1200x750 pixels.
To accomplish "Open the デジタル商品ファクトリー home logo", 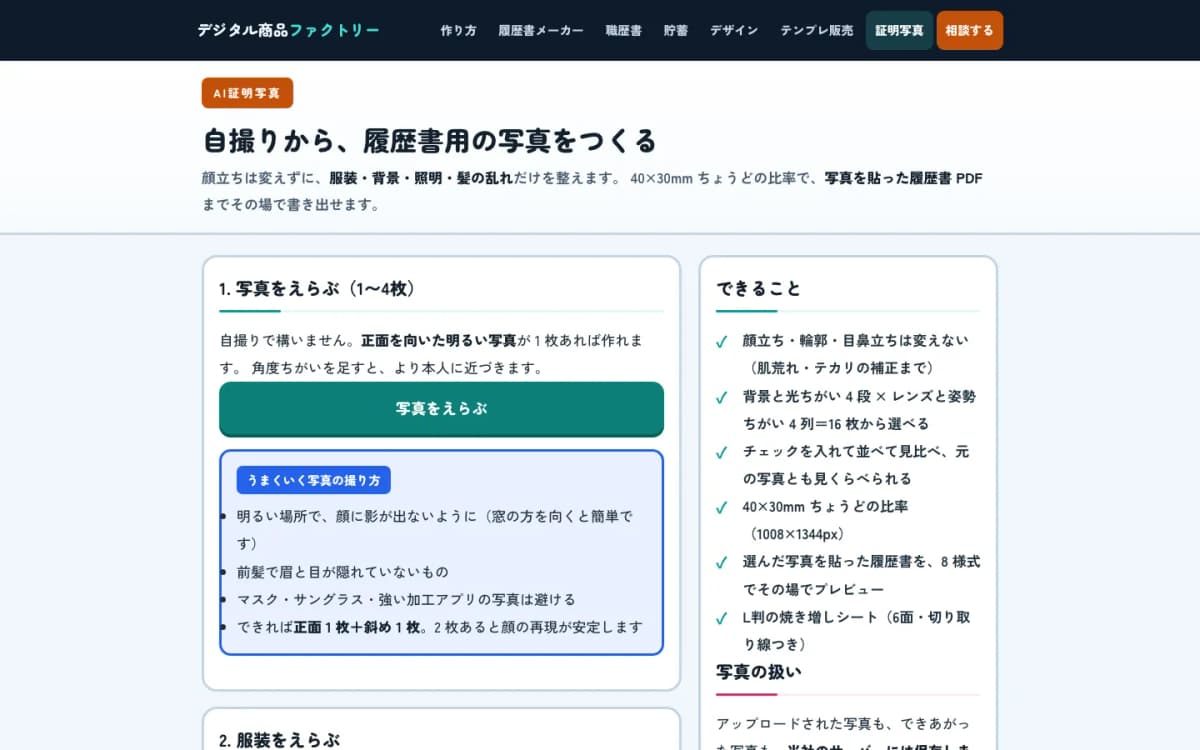I will click(x=288, y=30).
